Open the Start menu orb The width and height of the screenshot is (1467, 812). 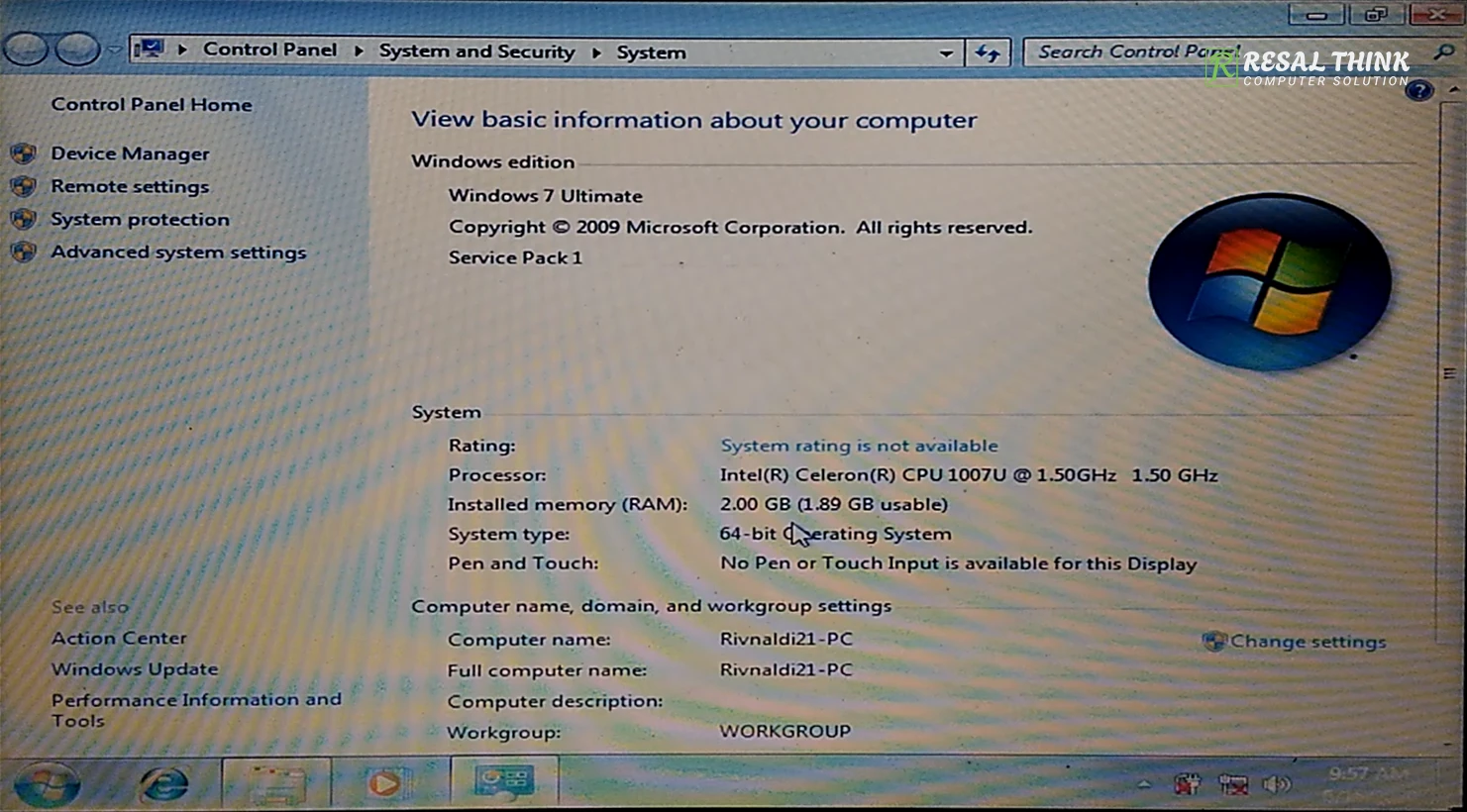point(47,784)
